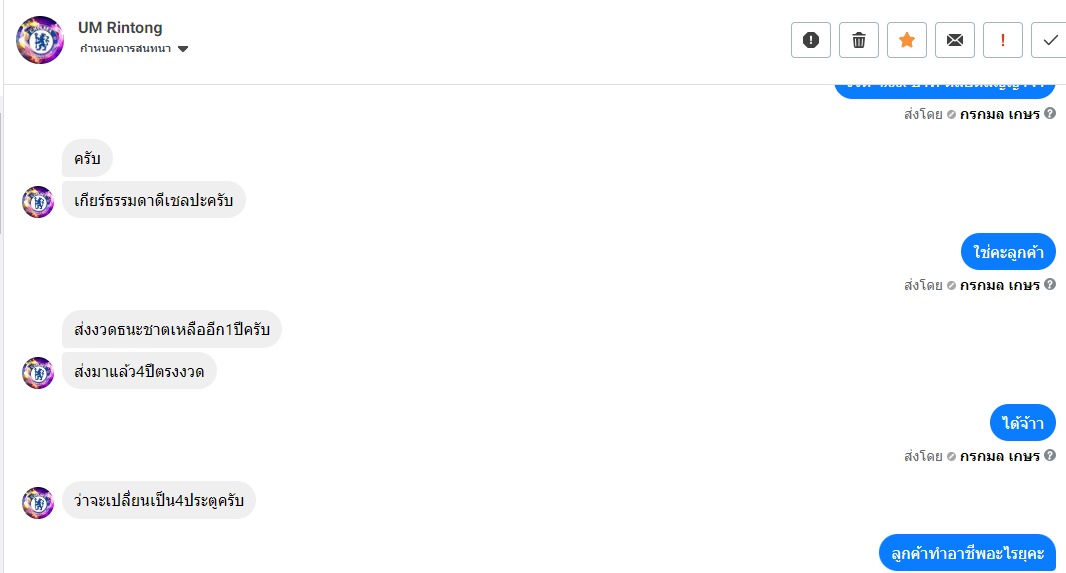
Task: Open the UM Rintong profile name
Action: tap(120, 27)
